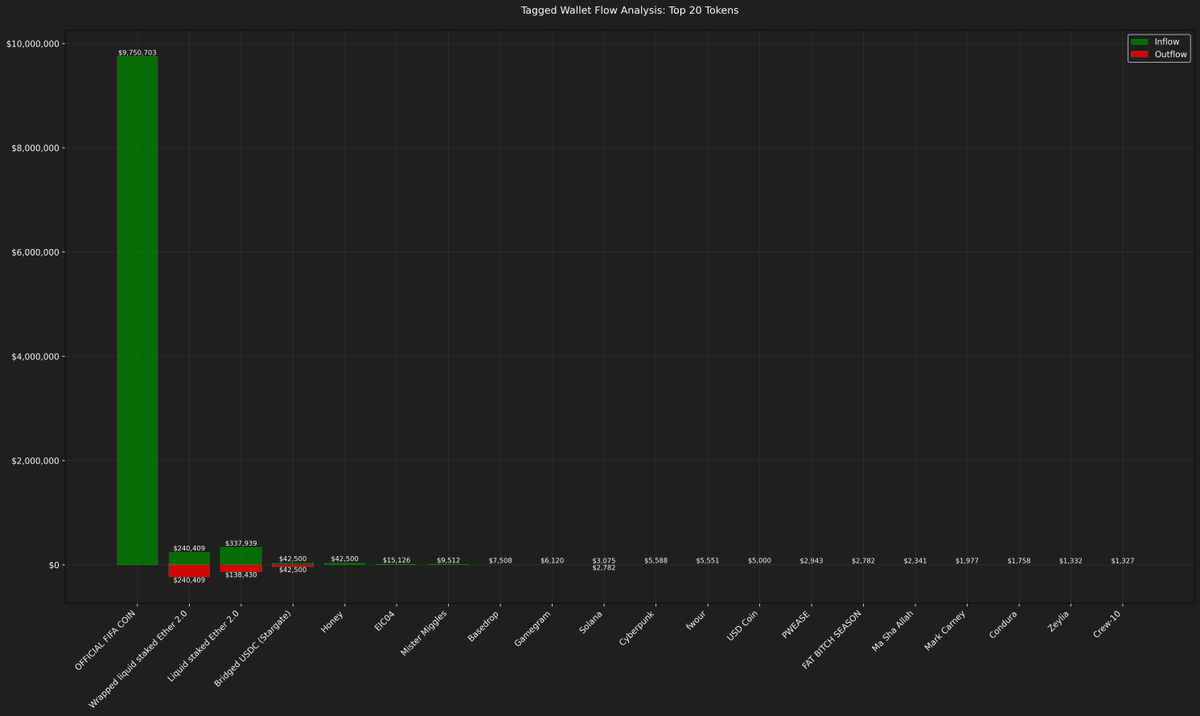Click the $10,000,000 y-axis label
1200x716 pixels.
pyautogui.click(x=33, y=44)
